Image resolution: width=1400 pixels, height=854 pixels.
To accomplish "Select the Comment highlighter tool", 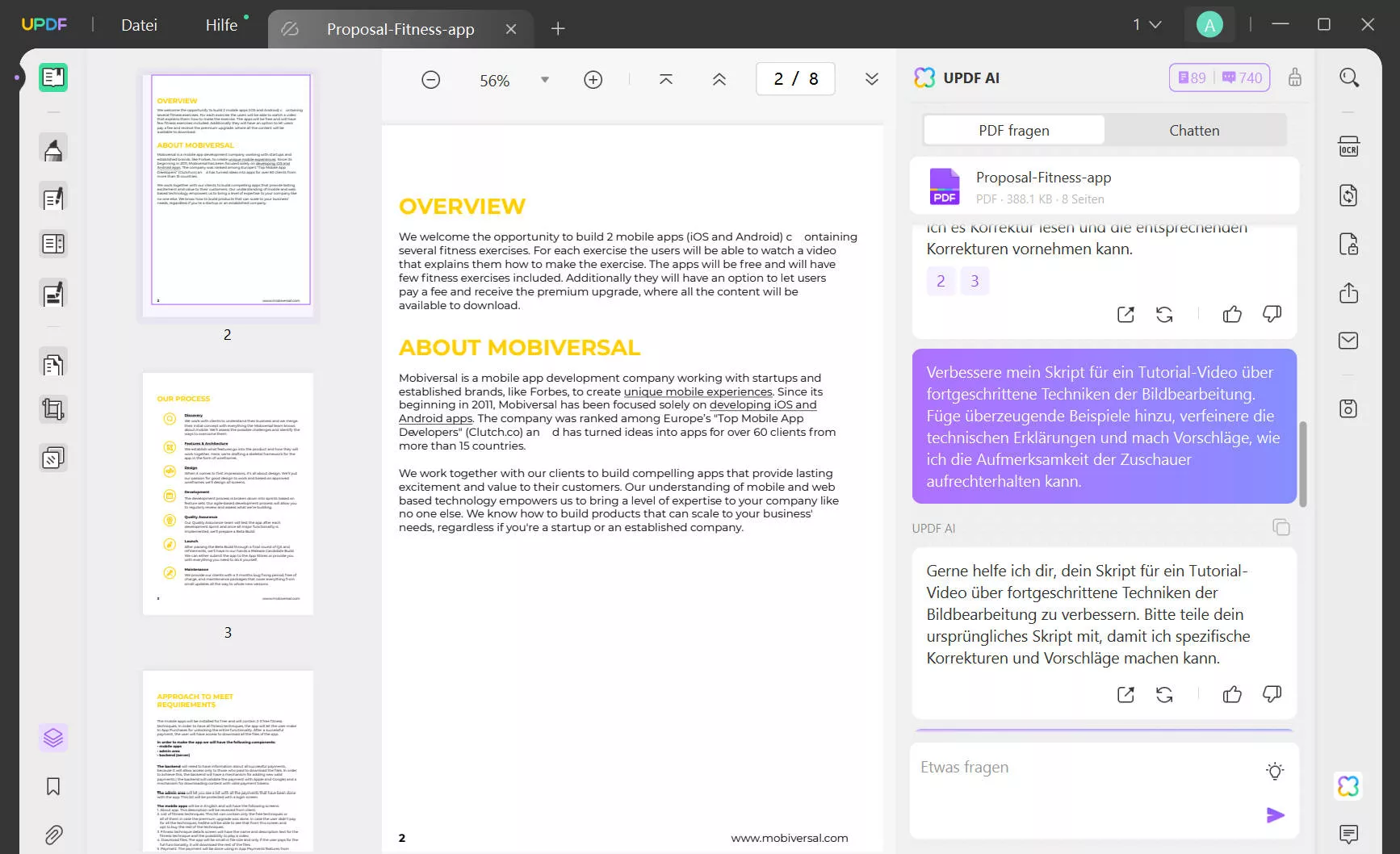I will (x=53, y=149).
